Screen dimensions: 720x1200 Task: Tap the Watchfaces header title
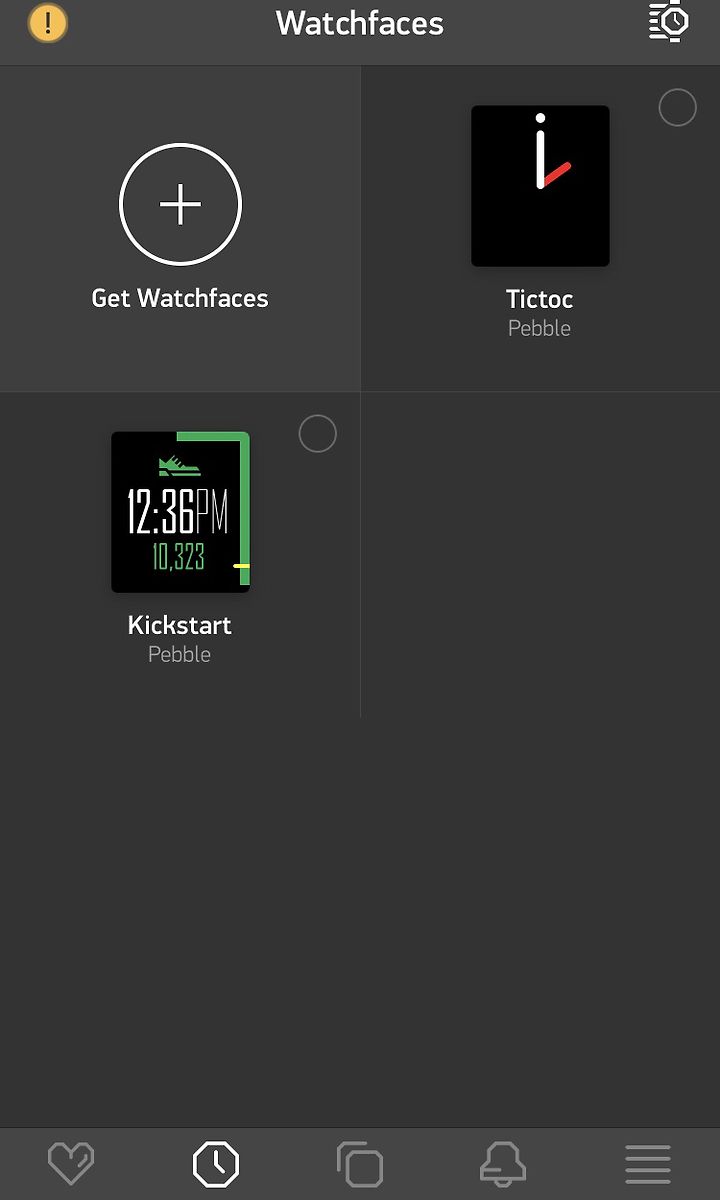tap(360, 23)
